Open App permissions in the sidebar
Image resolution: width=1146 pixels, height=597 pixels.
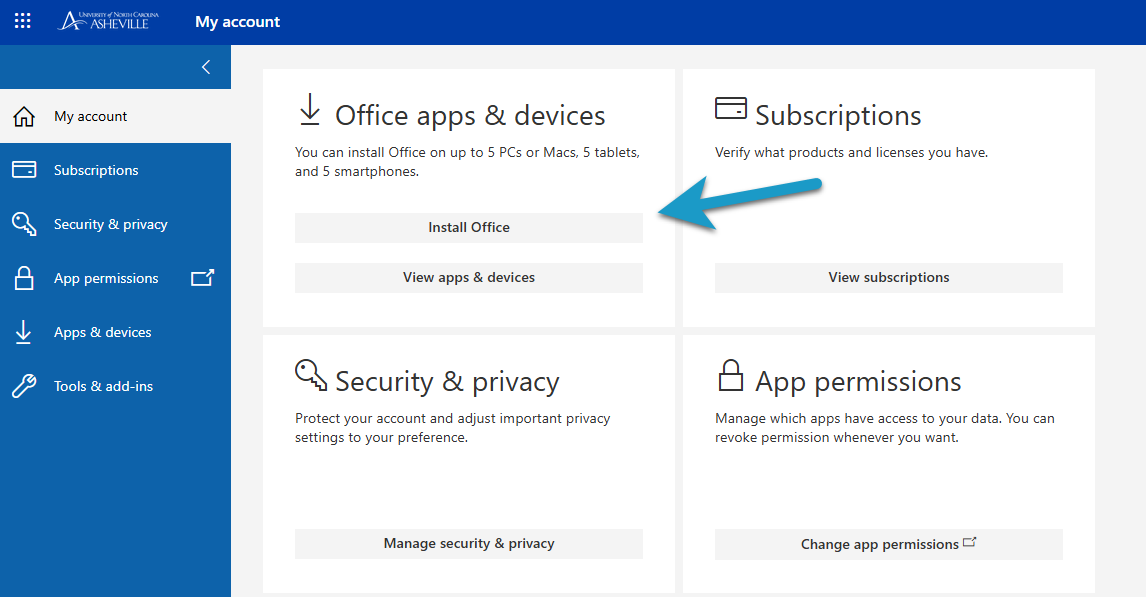coord(115,278)
